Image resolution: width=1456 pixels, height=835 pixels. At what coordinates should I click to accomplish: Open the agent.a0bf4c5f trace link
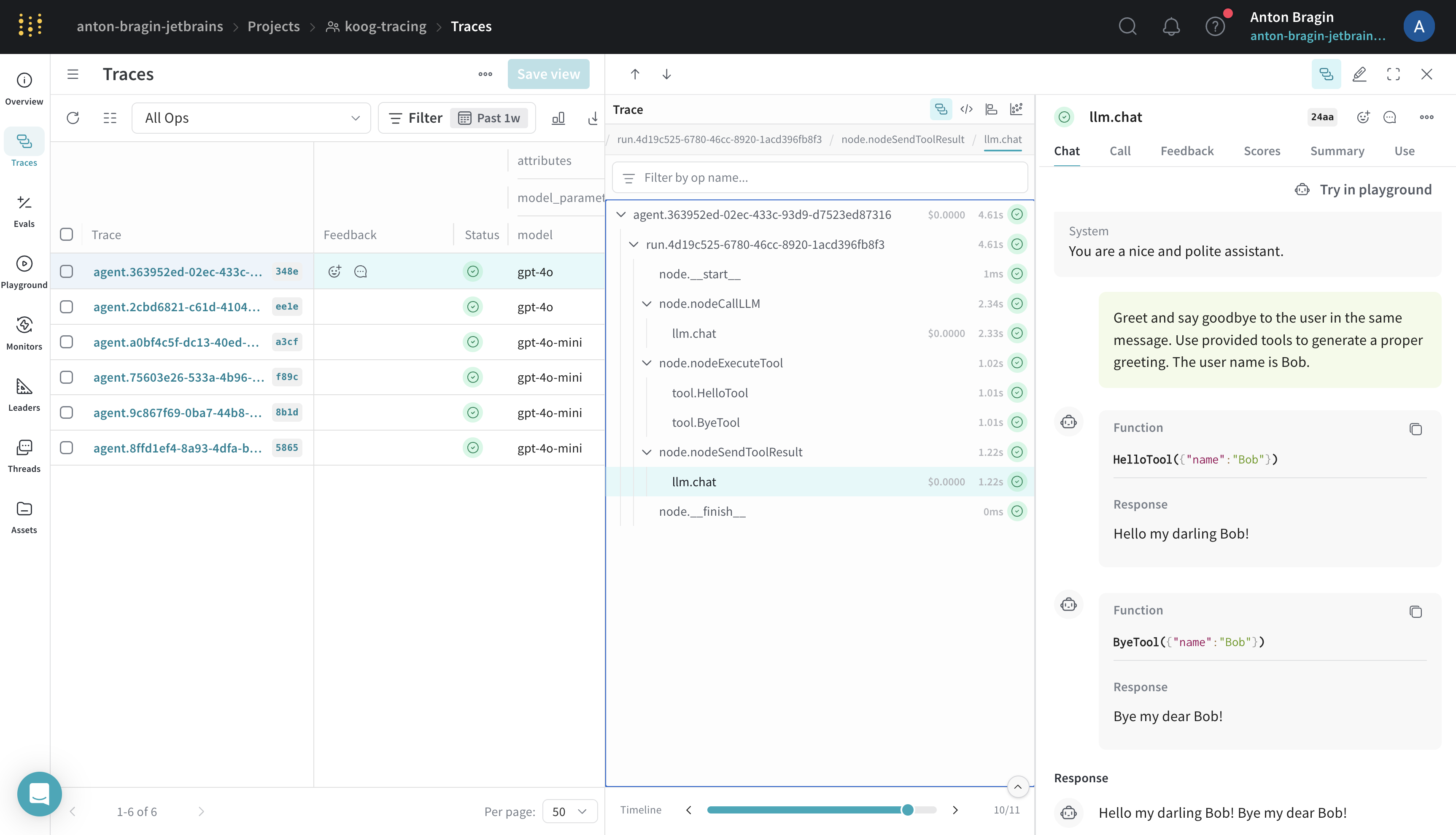point(177,342)
